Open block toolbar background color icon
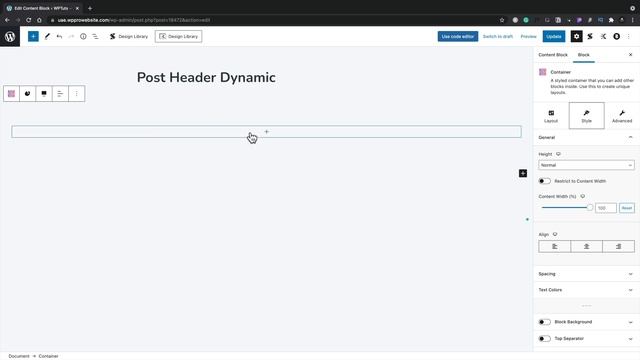 pos(27,93)
